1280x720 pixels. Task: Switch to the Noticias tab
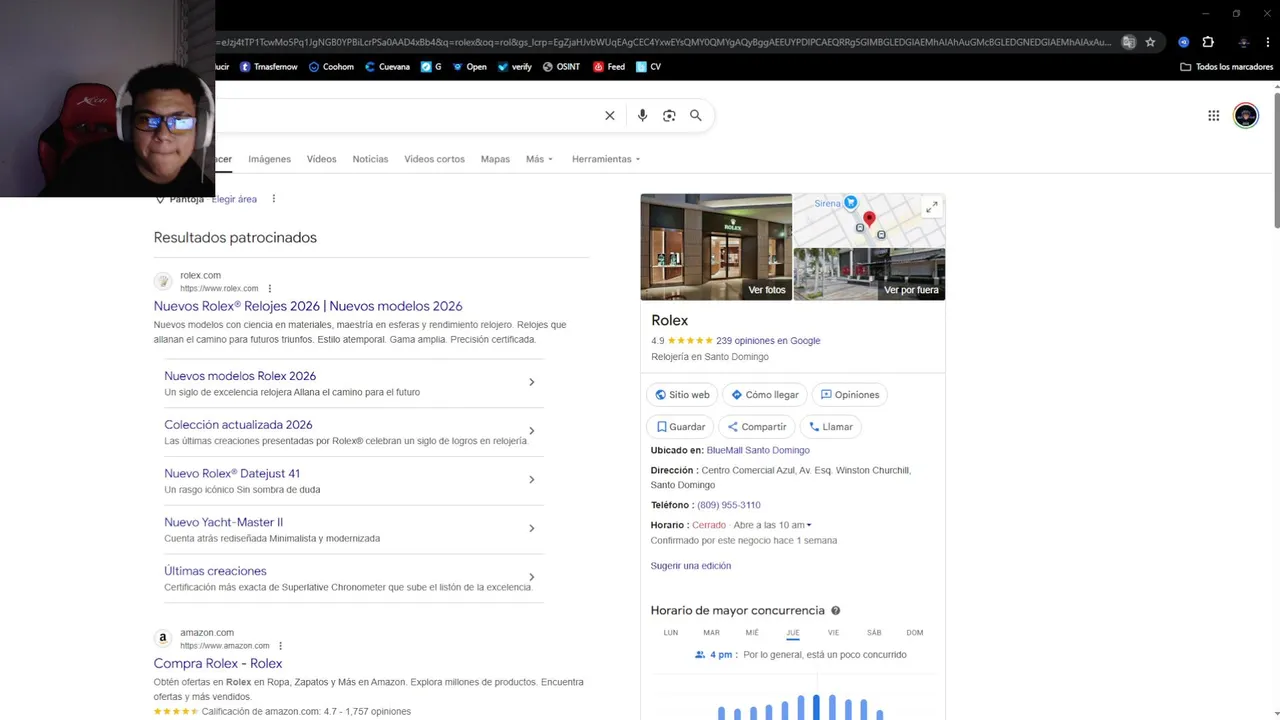(x=370, y=159)
